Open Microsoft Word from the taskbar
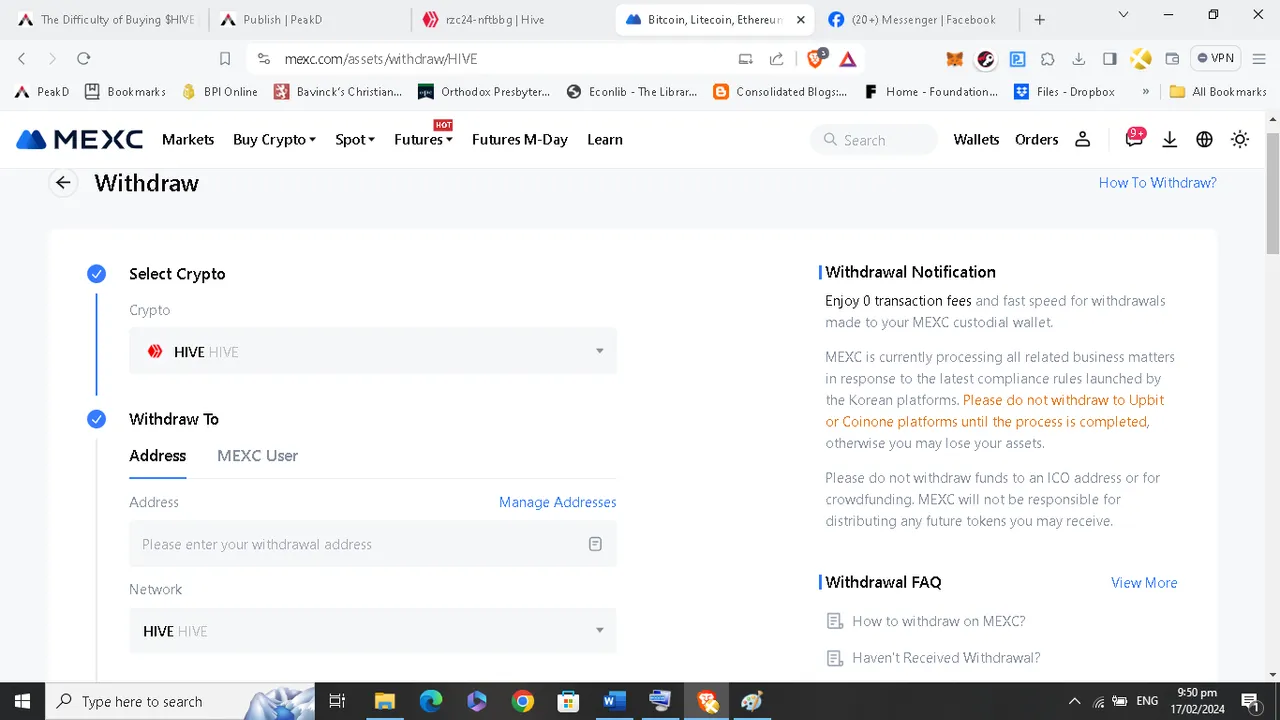Viewport: 1280px width, 720px height. (614, 701)
